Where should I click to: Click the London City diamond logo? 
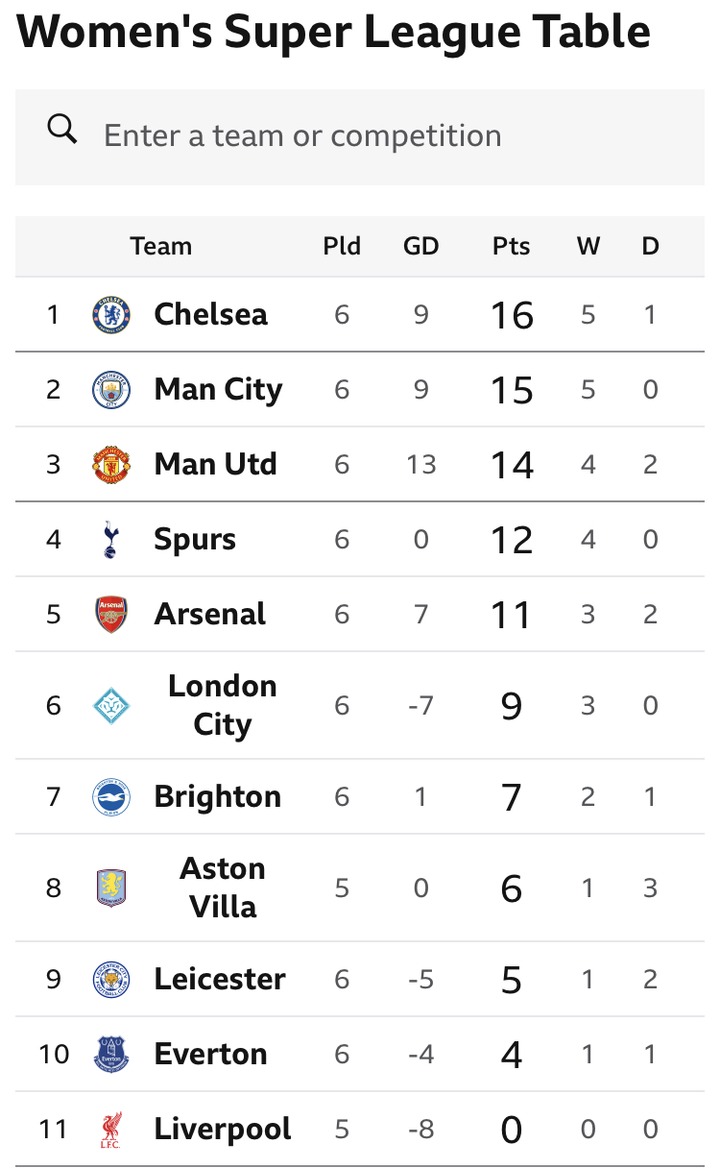[x=111, y=706]
